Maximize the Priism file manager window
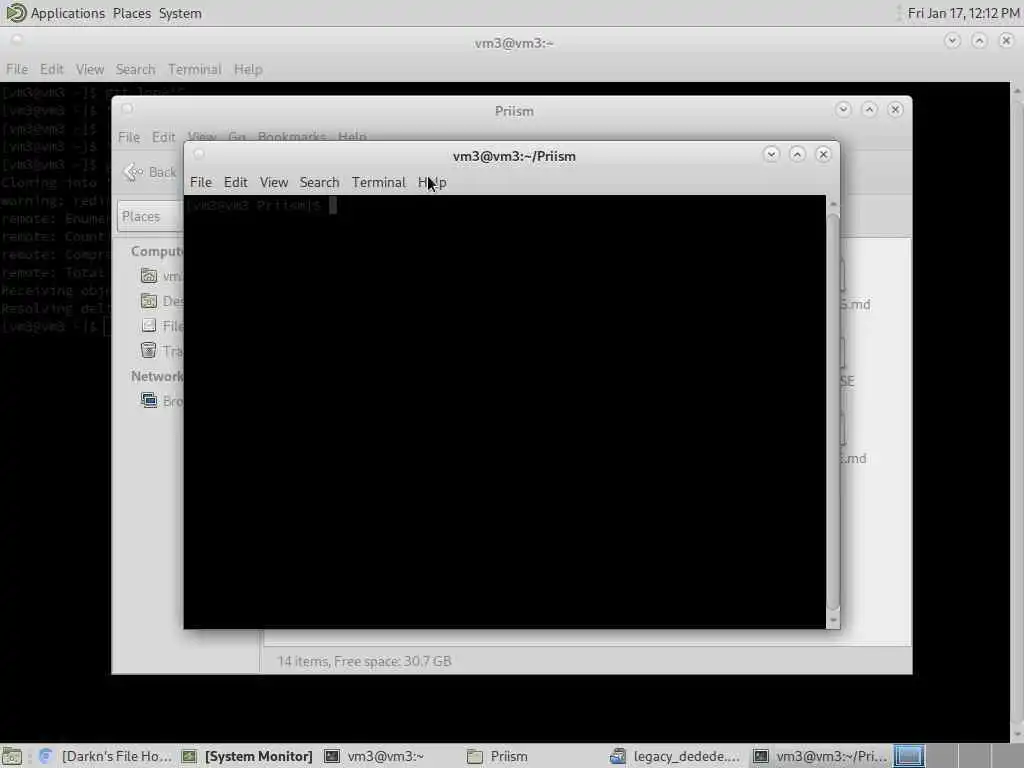 (869, 110)
